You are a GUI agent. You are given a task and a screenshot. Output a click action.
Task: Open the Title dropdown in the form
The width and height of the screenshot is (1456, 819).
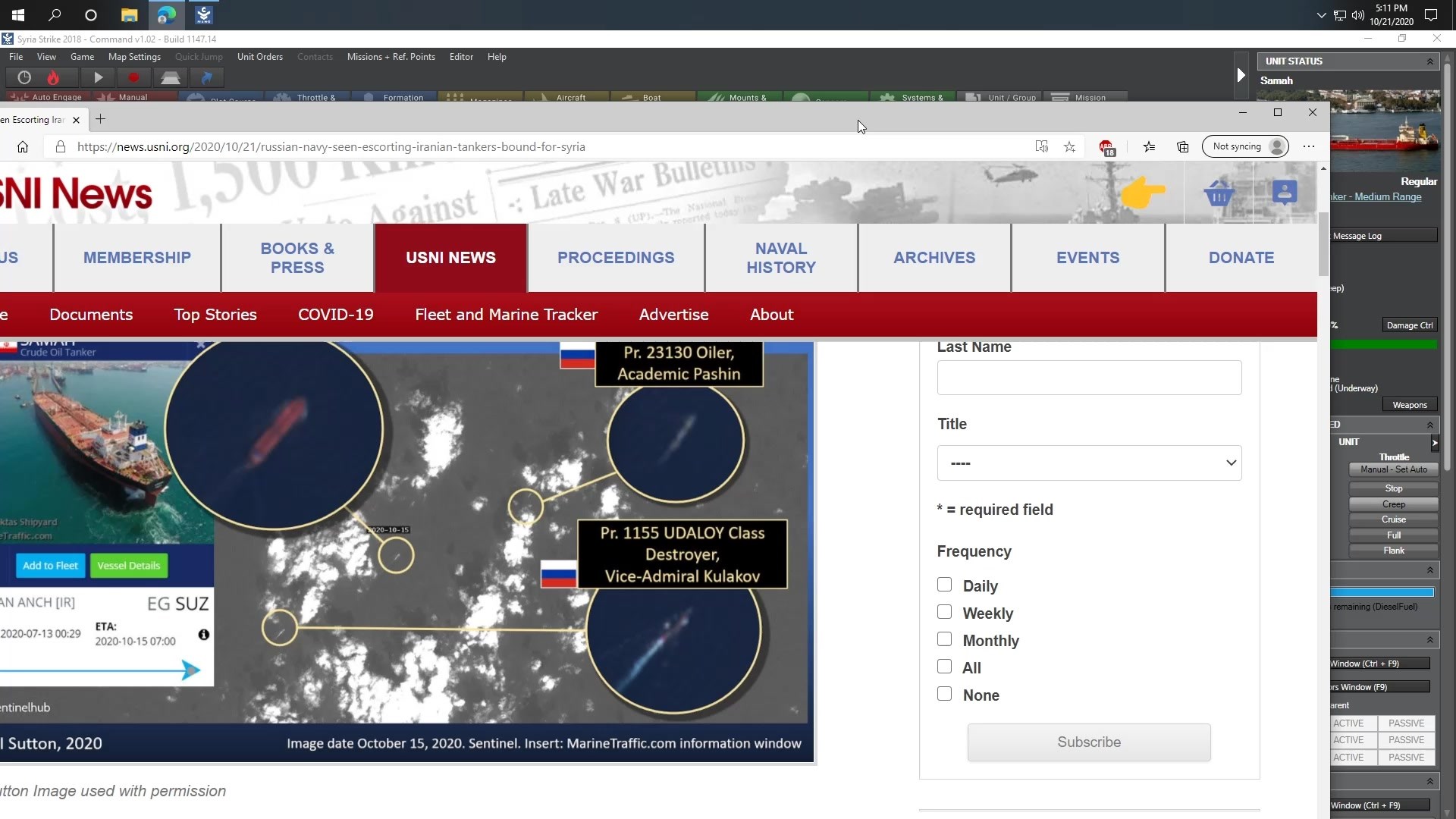[1090, 463]
